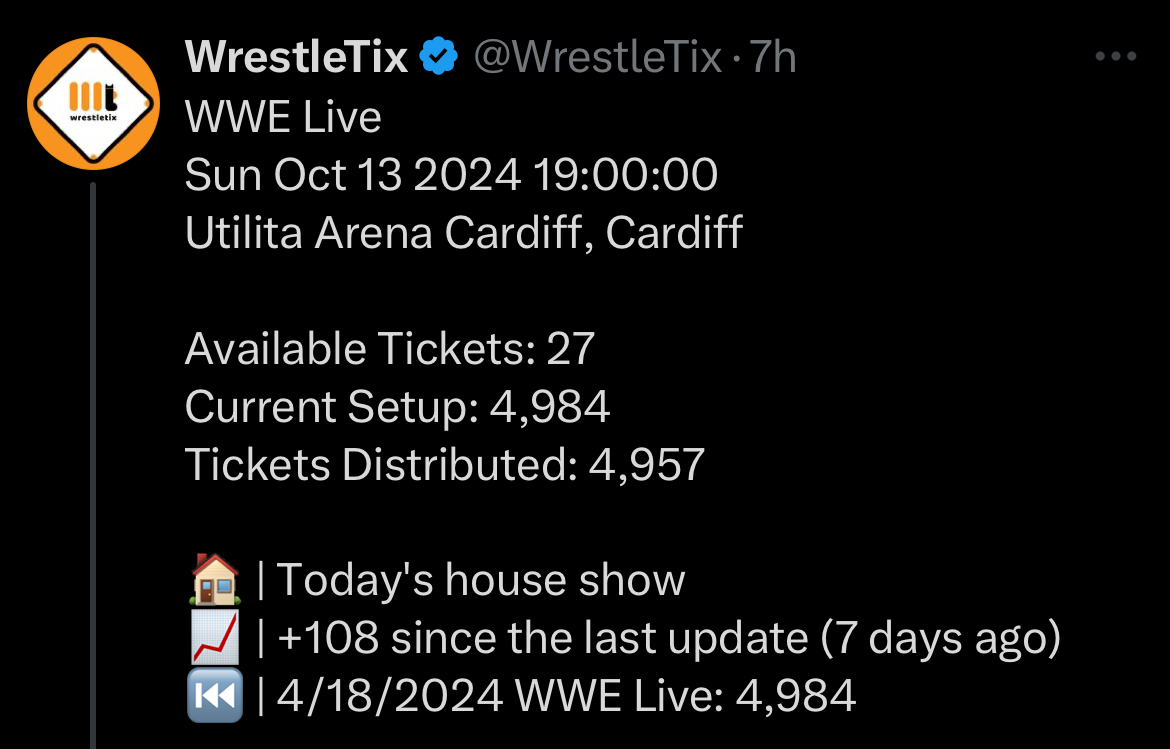The height and width of the screenshot is (749, 1170).
Task: Open the three-dot more options menu
Action: point(1116,57)
